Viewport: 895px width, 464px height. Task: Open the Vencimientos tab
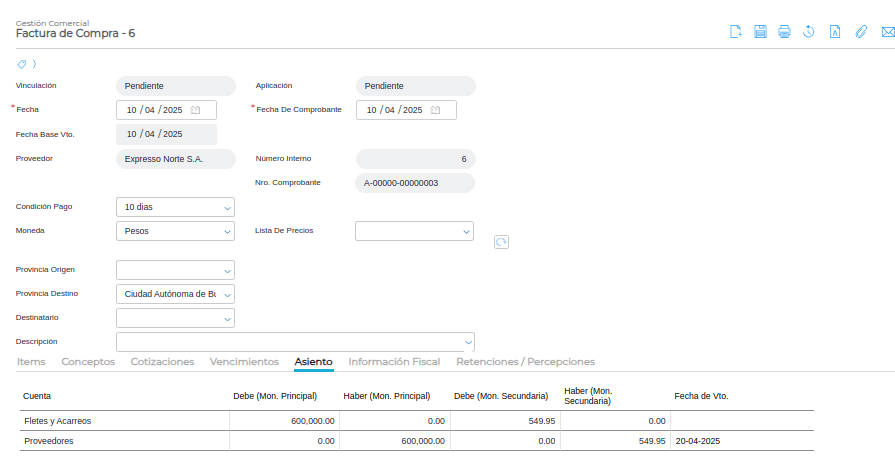[244, 362]
